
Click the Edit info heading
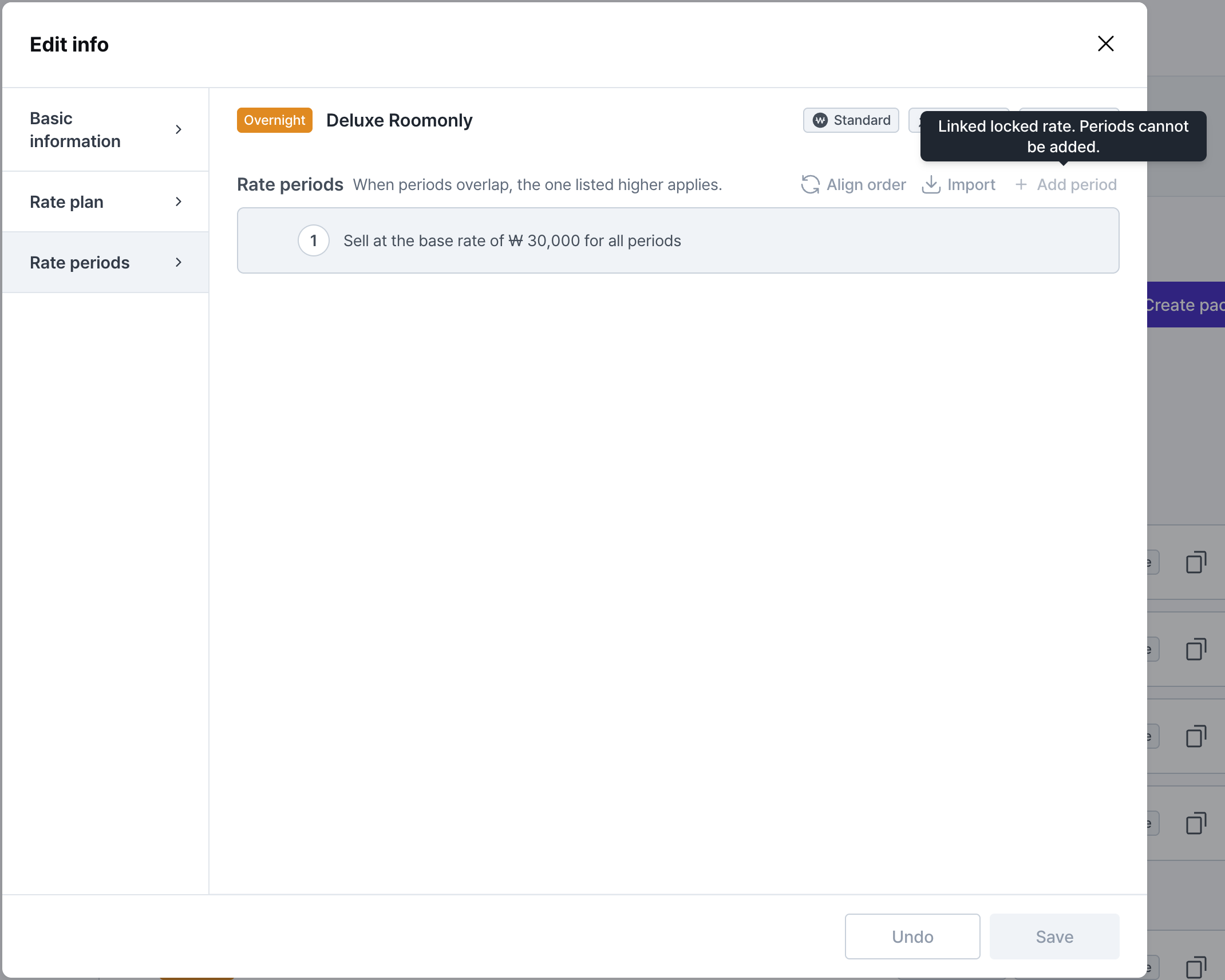click(69, 44)
